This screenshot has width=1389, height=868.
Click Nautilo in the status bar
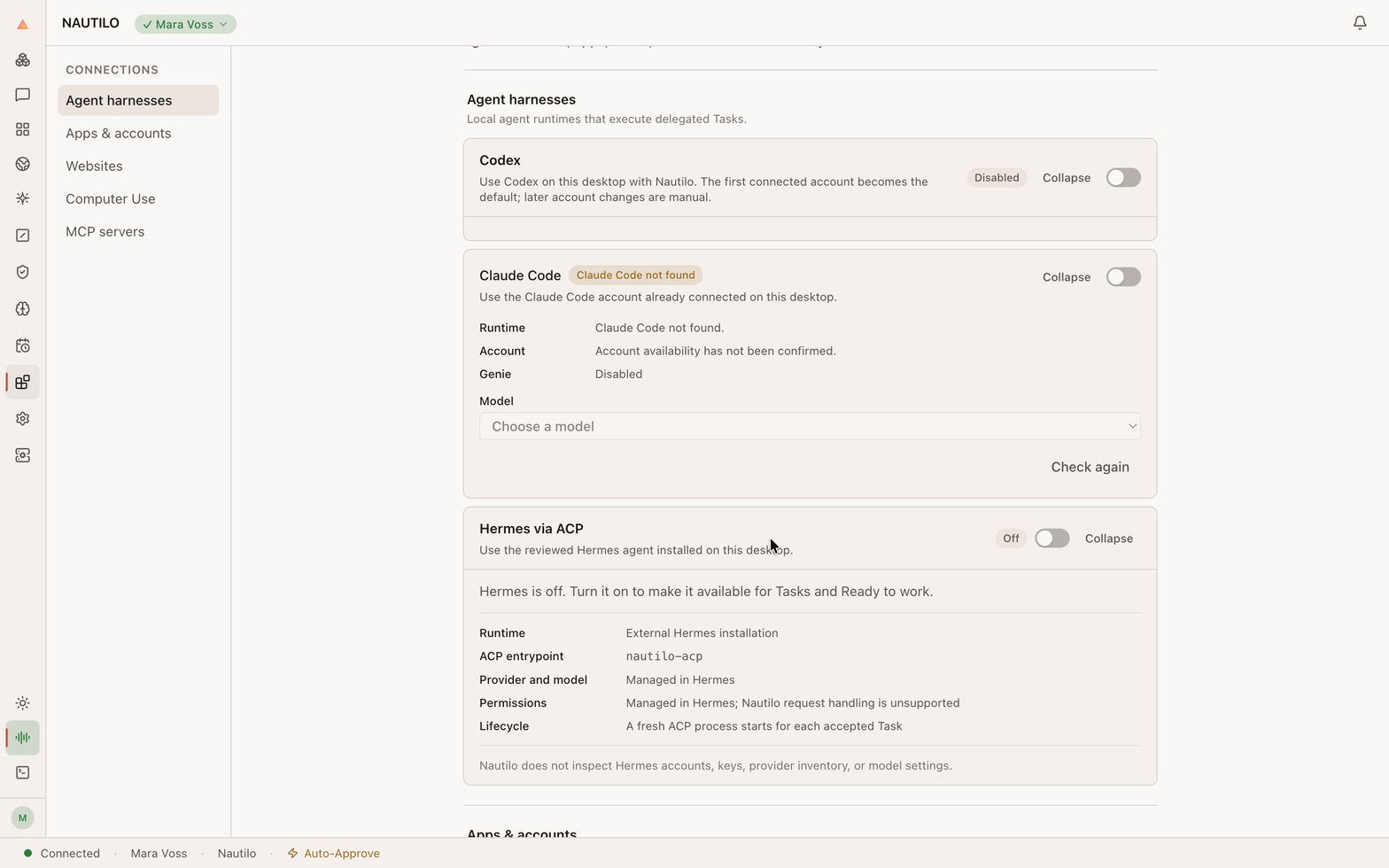click(237, 854)
